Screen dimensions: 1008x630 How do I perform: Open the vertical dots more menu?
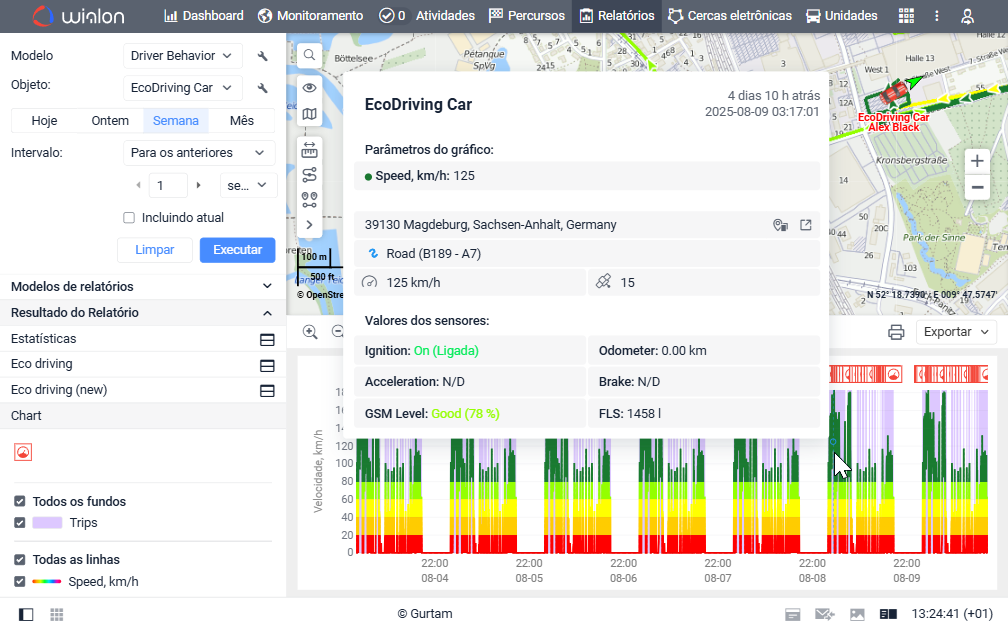[x=937, y=16]
